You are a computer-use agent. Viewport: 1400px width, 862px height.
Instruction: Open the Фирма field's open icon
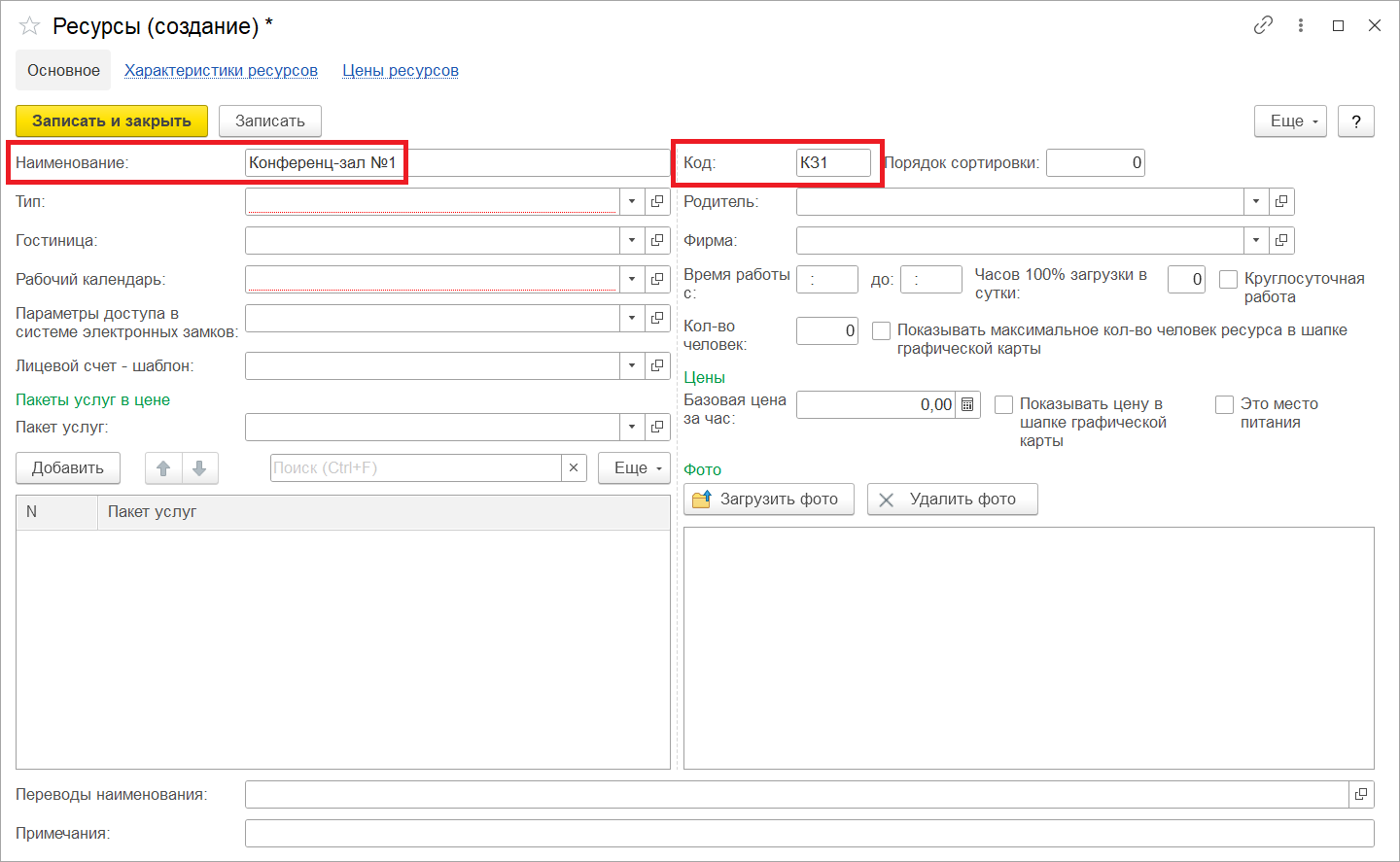tap(1281, 240)
